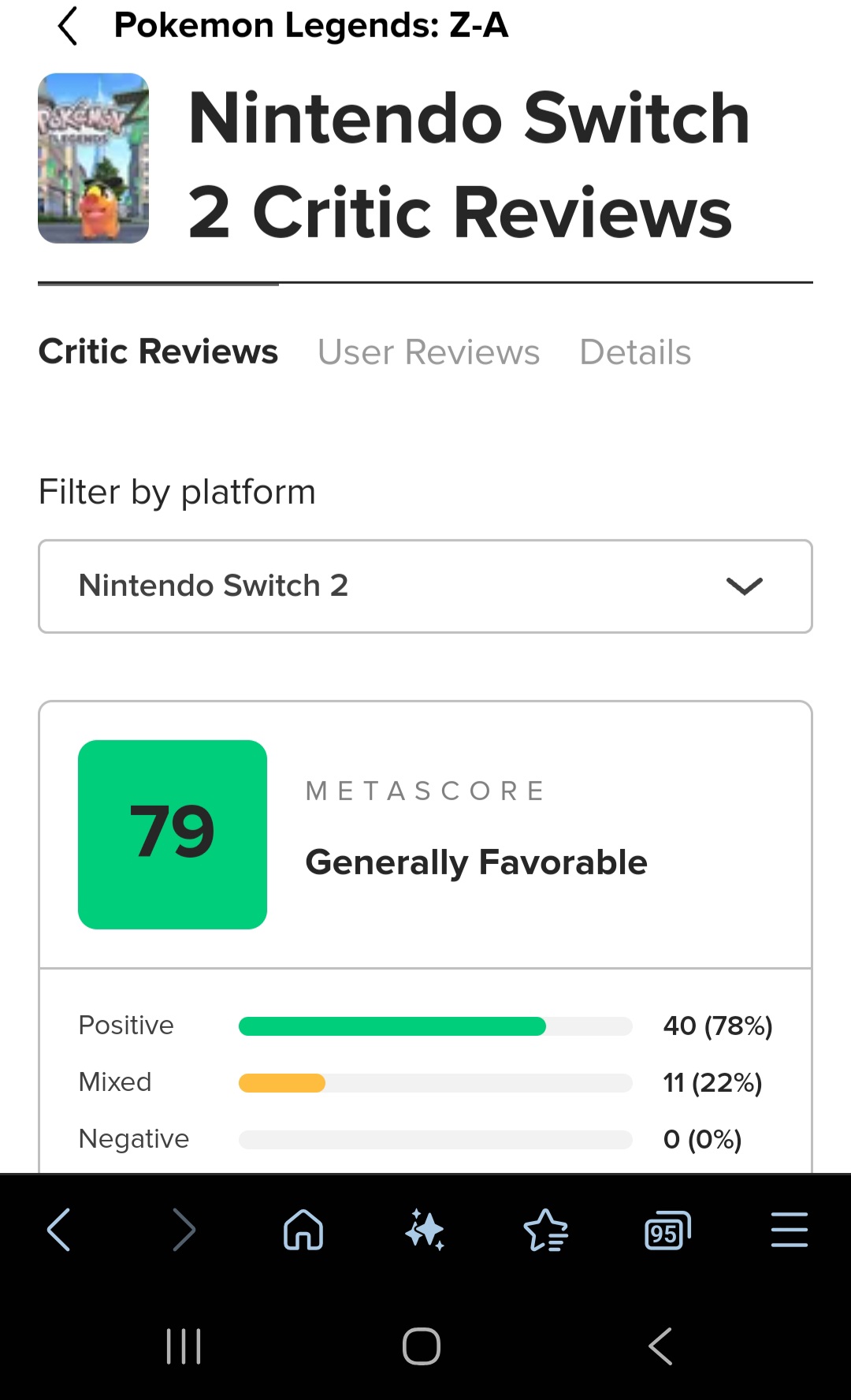851x1400 pixels.
Task: Tap the Pokemon Legends: Z-A title link
Action: (311, 25)
